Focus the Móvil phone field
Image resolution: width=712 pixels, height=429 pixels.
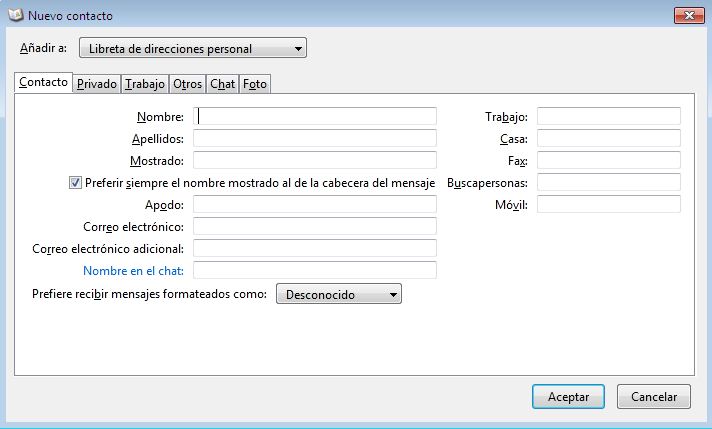609,204
